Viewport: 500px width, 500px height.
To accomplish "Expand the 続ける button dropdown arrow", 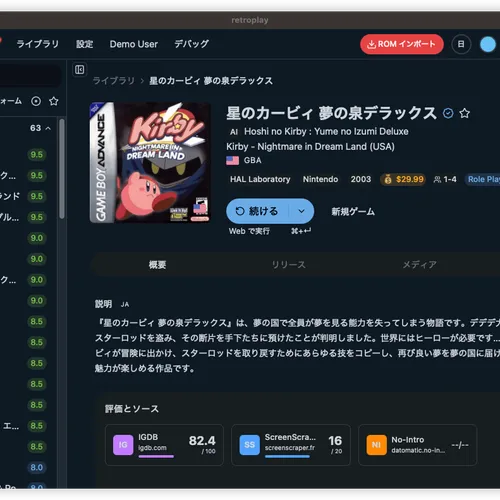I will coord(301,211).
